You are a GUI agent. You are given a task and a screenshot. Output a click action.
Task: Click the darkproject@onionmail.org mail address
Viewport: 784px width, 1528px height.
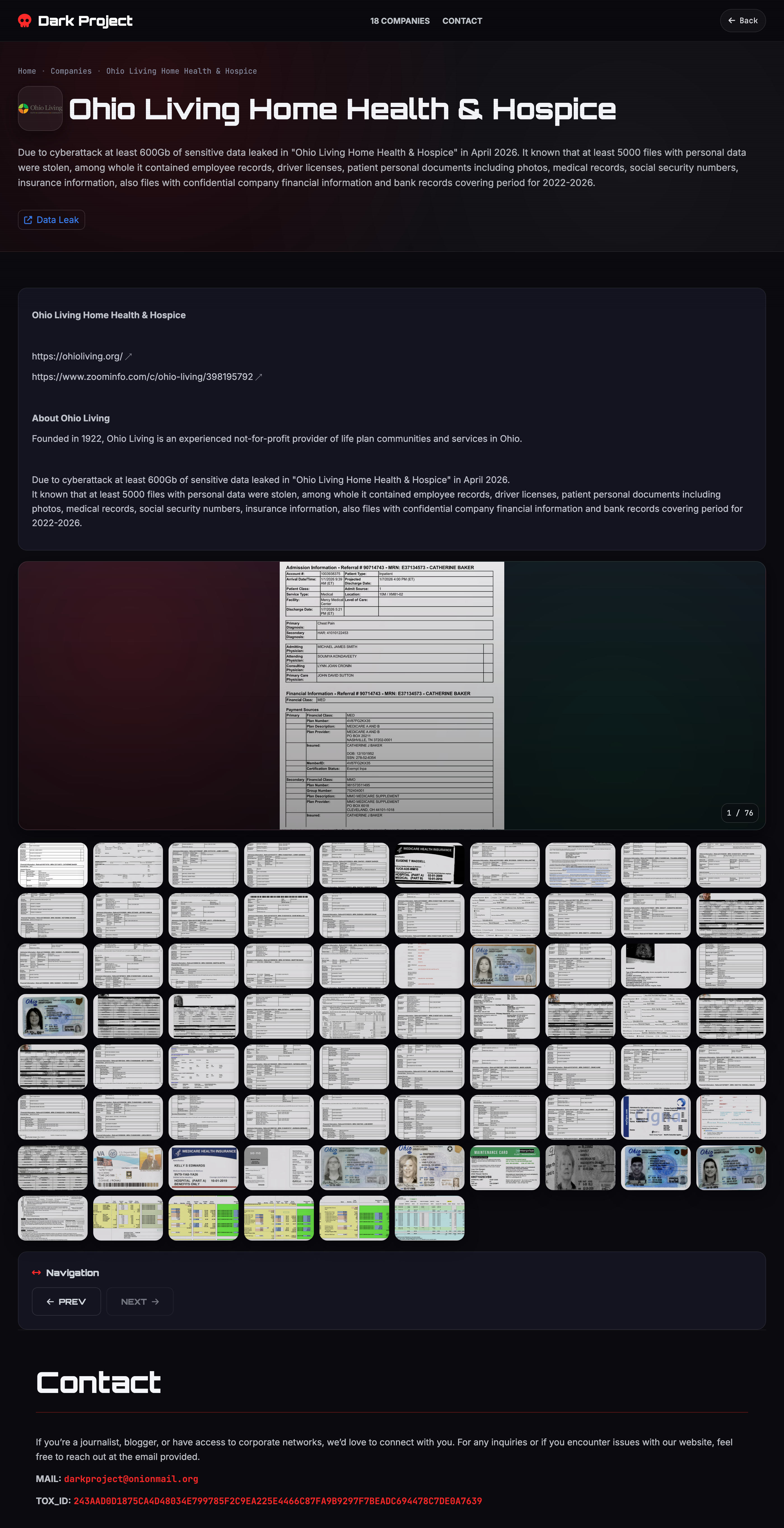tap(131, 1479)
